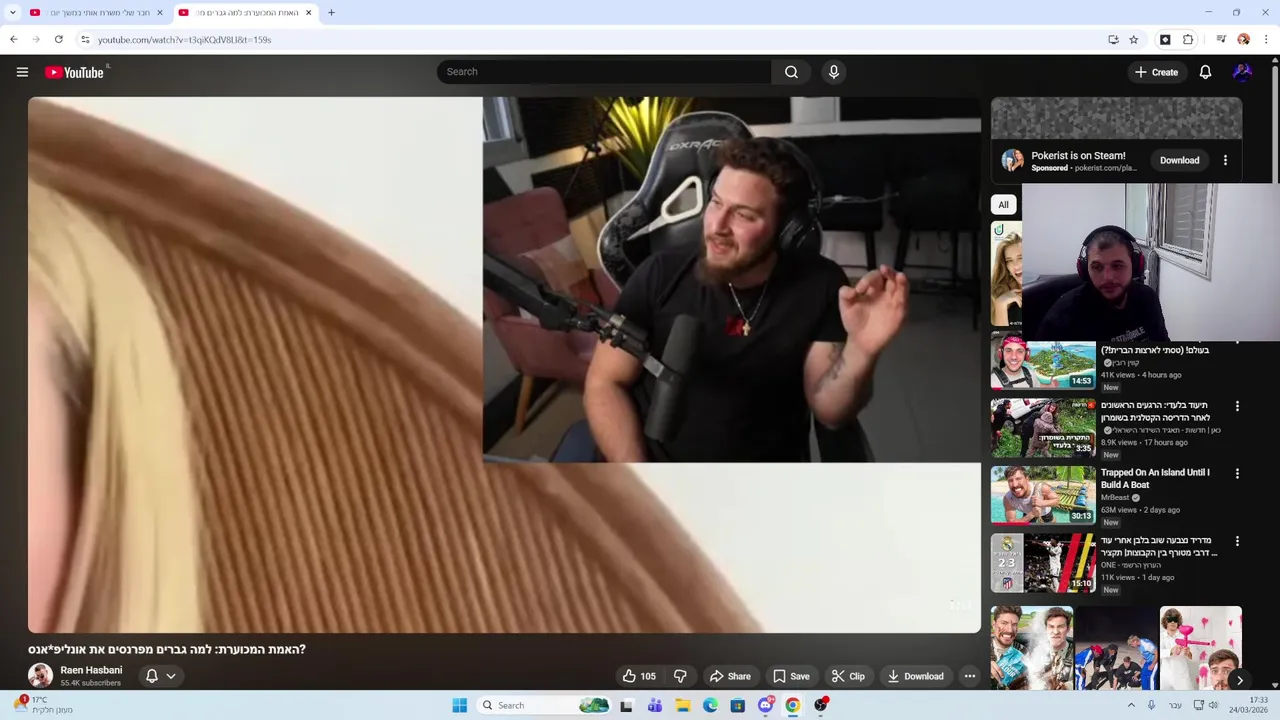This screenshot has height=720, width=1280.
Task: Close the first browser tab
Action: pyautogui.click(x=159, y=13)
